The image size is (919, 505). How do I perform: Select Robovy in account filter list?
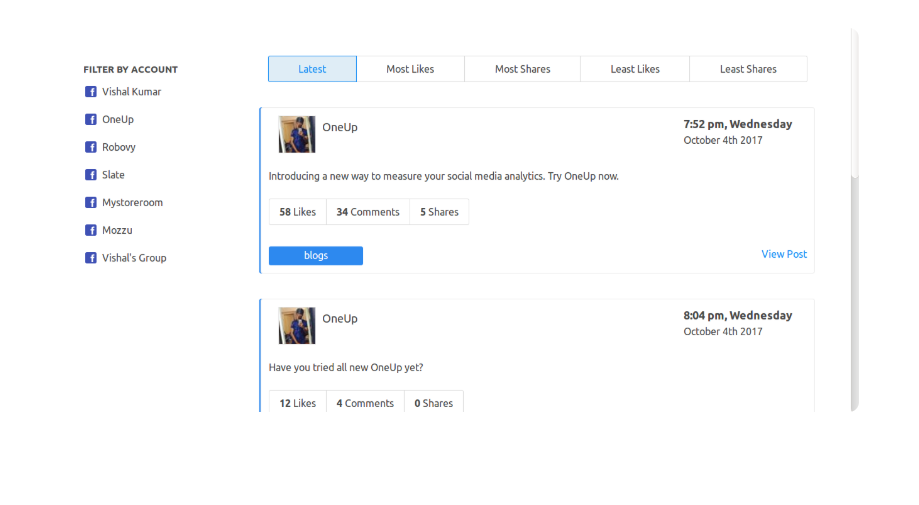click(118, 147)
